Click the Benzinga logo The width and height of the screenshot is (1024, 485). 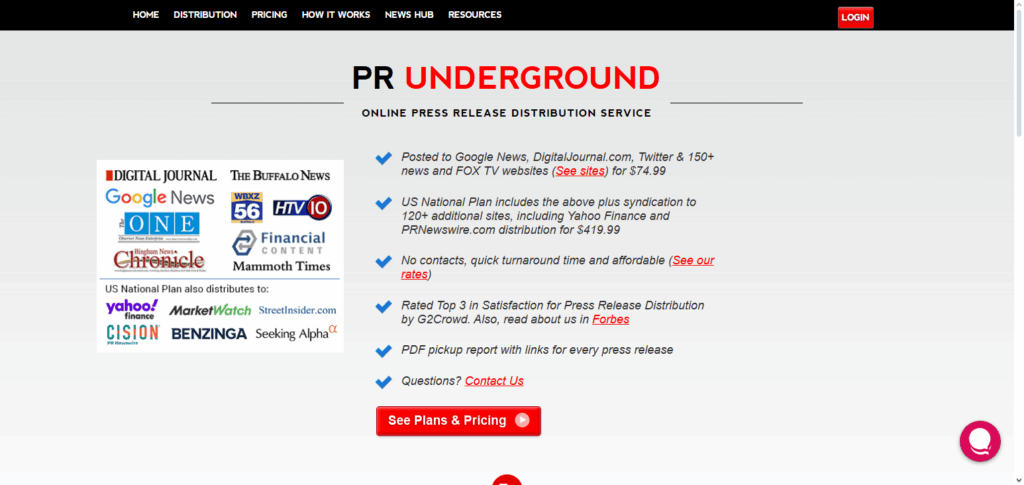click(x=209, y=334)
